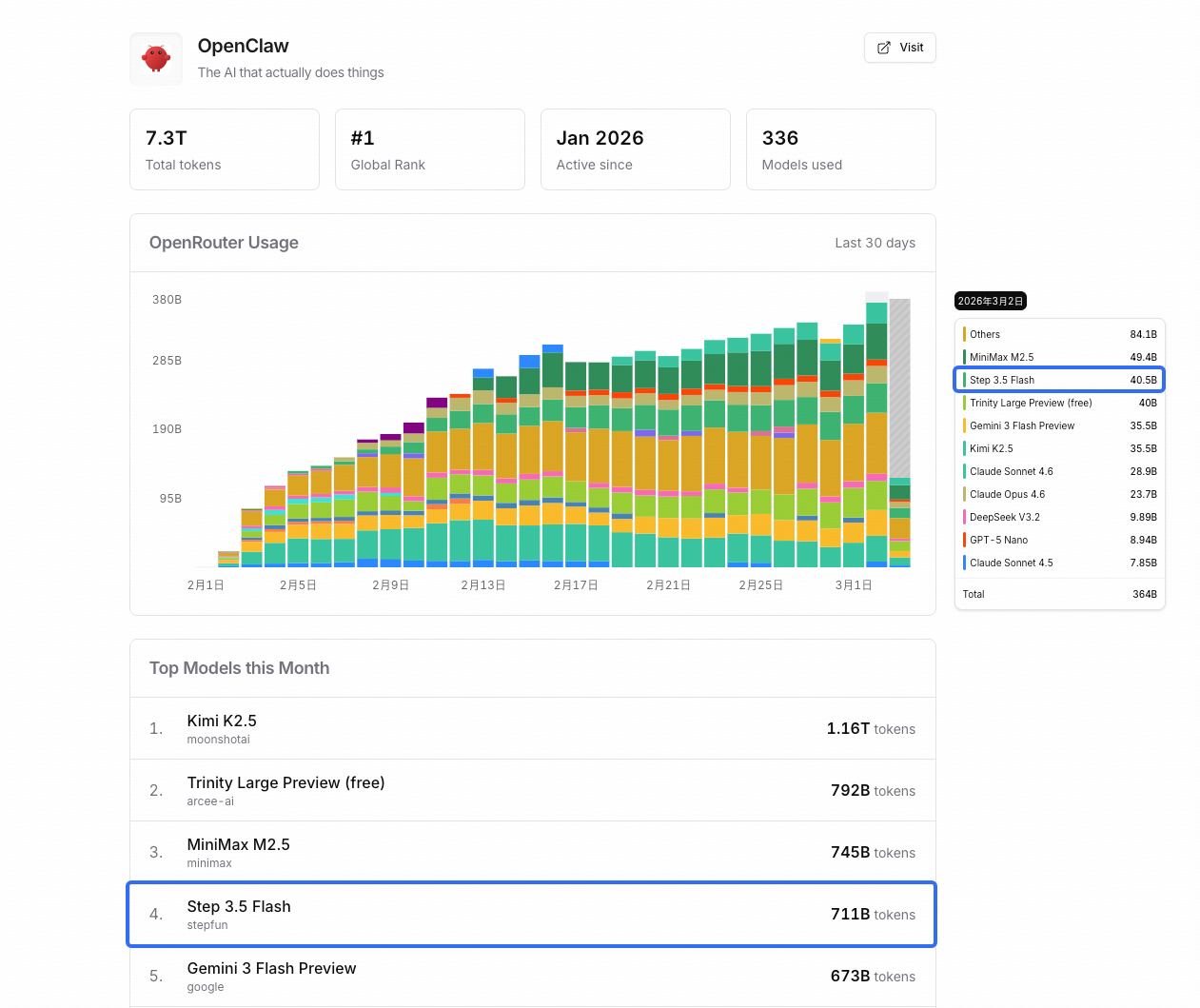Click the Claude Sonnet 4.6 legend color swatch
The height and width of the screenshot is (1008, 1200).
964,471
